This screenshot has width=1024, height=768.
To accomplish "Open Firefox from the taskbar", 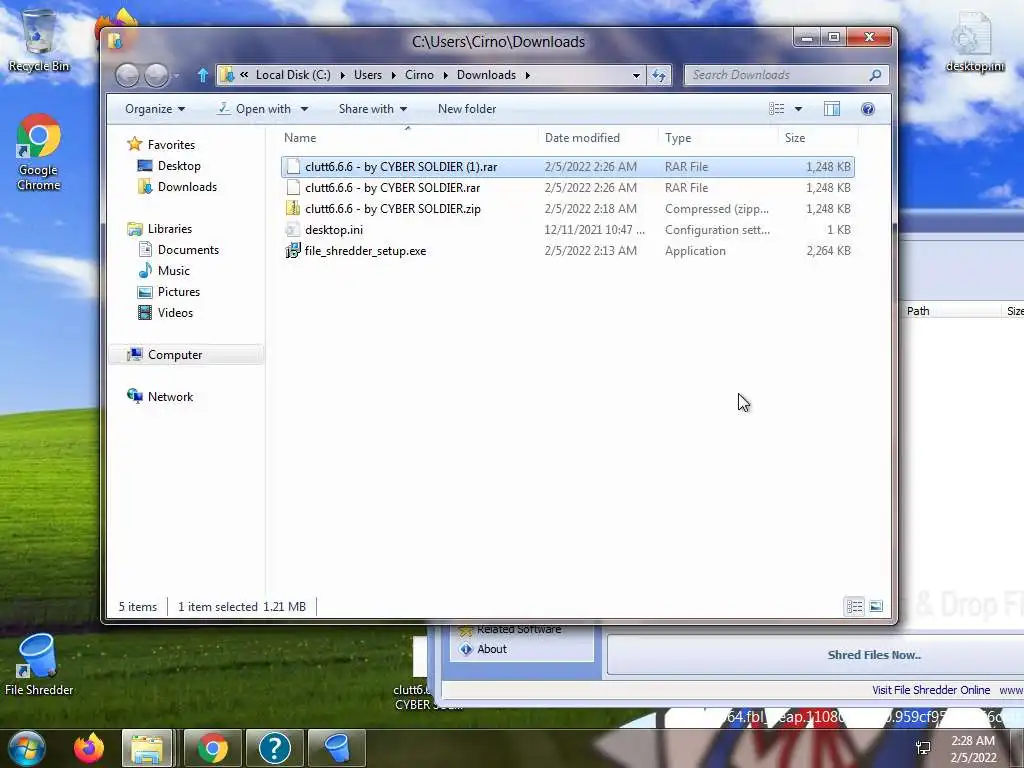I will point(89,748).
